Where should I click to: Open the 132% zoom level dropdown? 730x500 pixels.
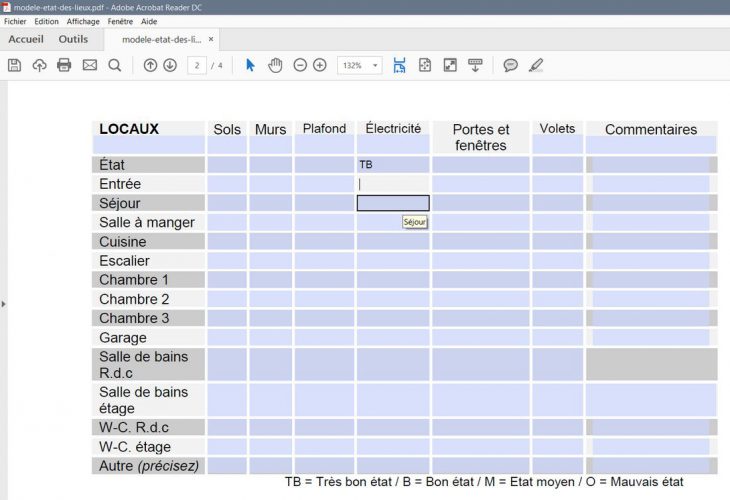360,65
